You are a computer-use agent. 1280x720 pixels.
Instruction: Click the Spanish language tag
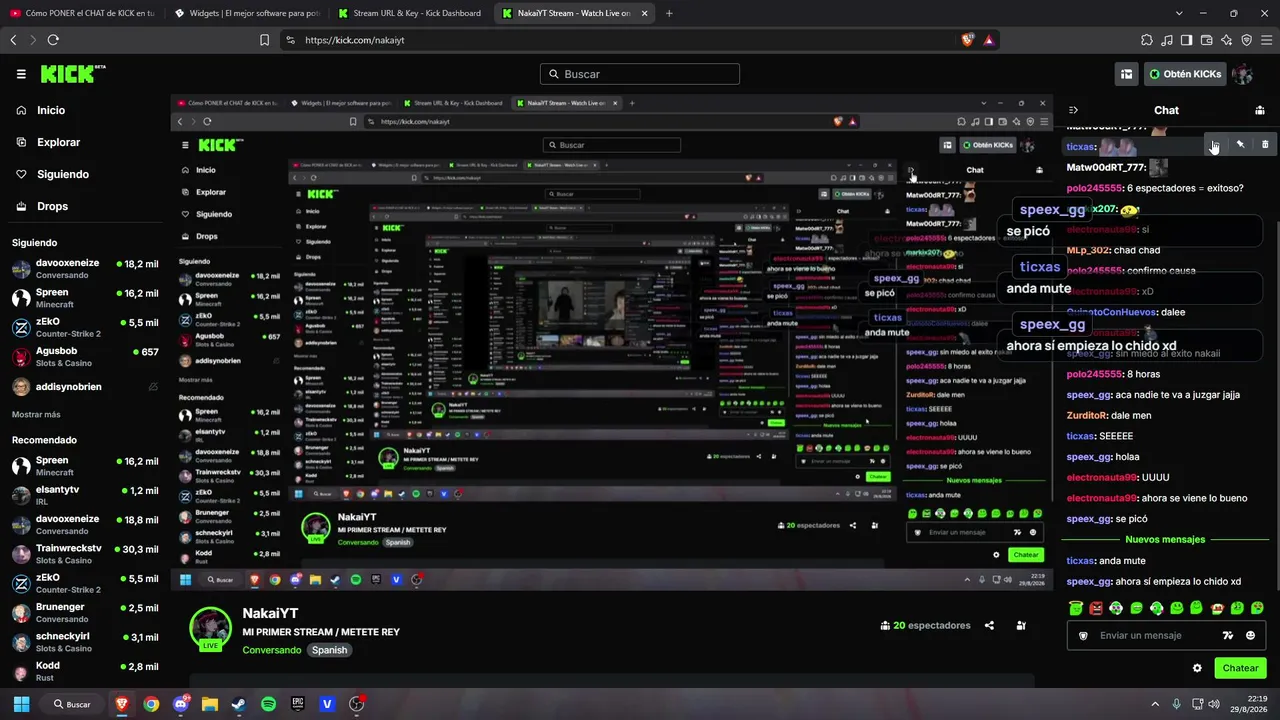329,650
